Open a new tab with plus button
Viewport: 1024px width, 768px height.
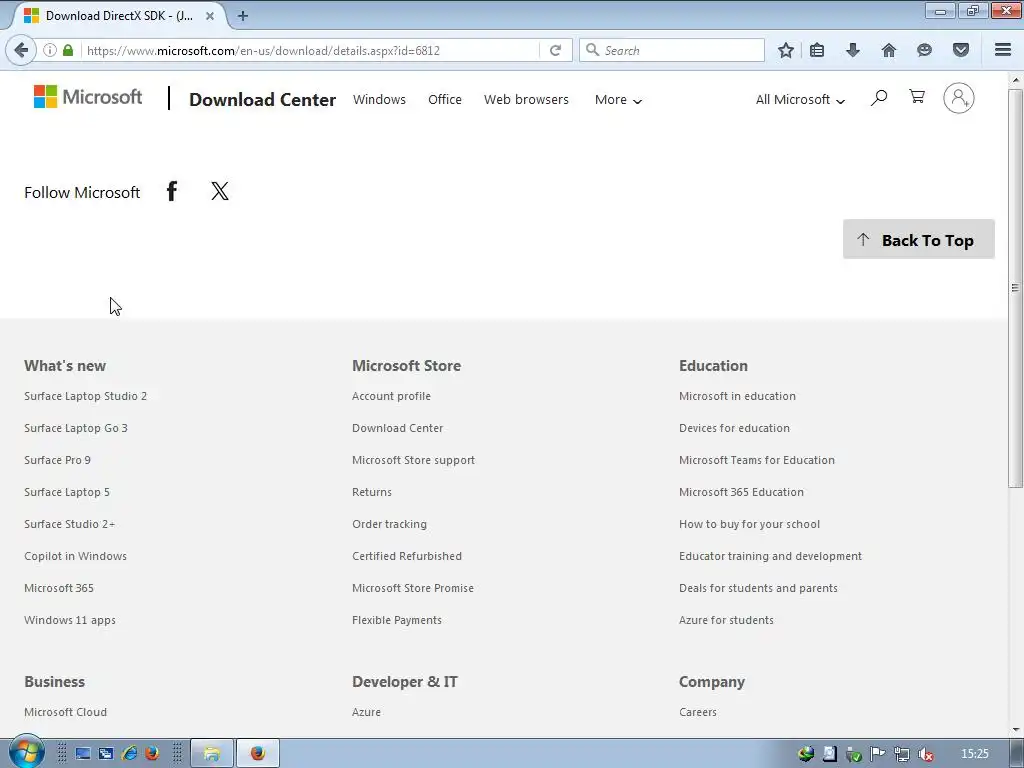[x=243, y=16]
